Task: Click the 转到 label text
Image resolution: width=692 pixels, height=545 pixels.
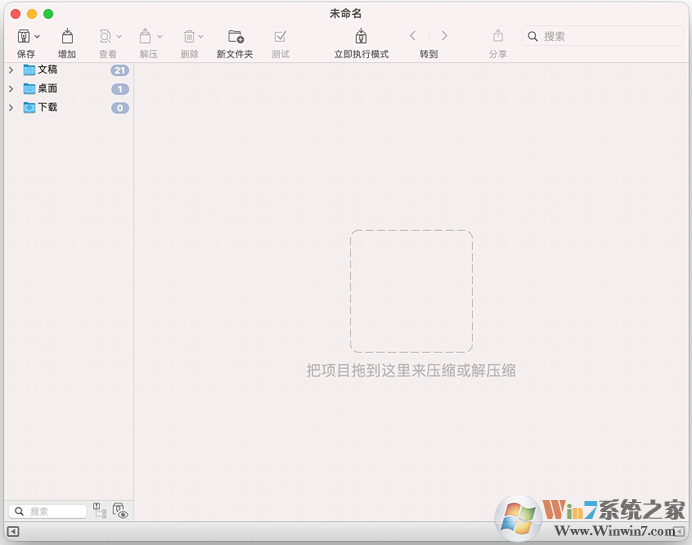Action: 429,54
